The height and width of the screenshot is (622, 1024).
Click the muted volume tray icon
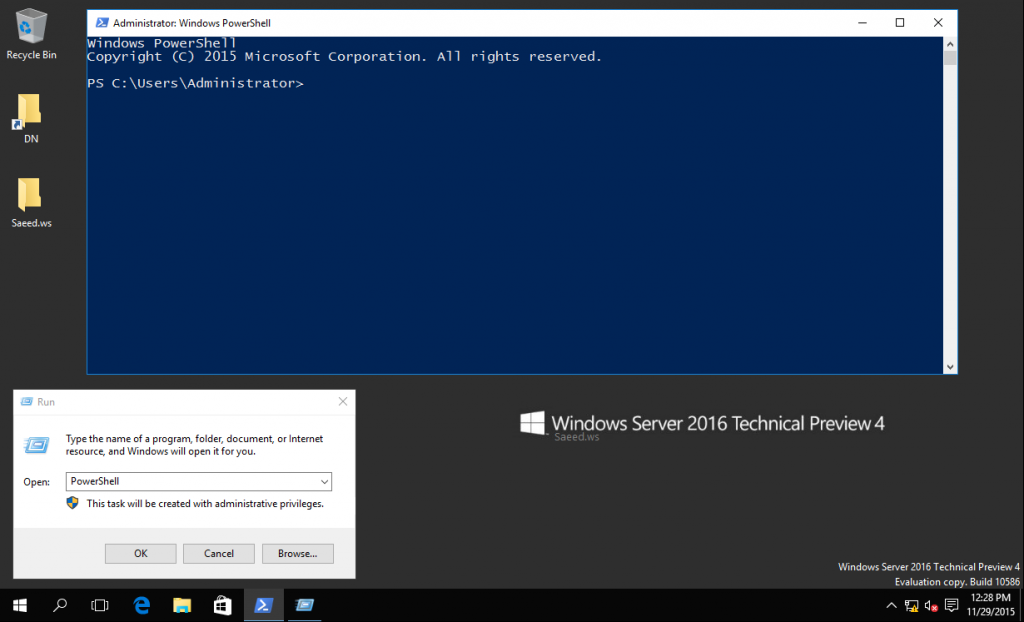pos(931,606)
